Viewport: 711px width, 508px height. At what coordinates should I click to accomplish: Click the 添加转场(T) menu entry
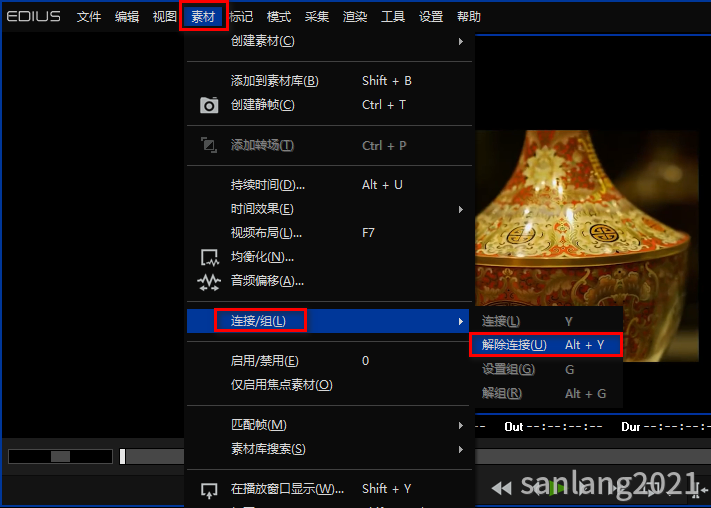330,145
